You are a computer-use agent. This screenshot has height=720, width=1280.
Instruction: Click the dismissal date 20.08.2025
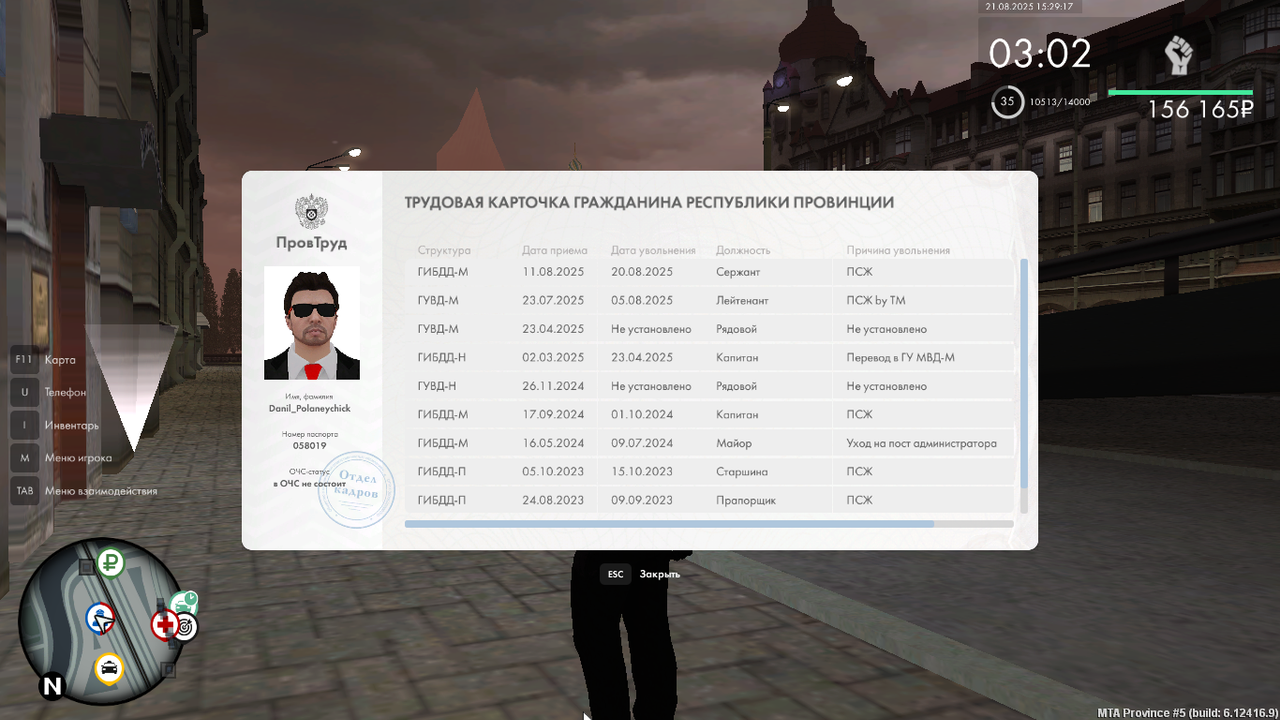(642, 272)
